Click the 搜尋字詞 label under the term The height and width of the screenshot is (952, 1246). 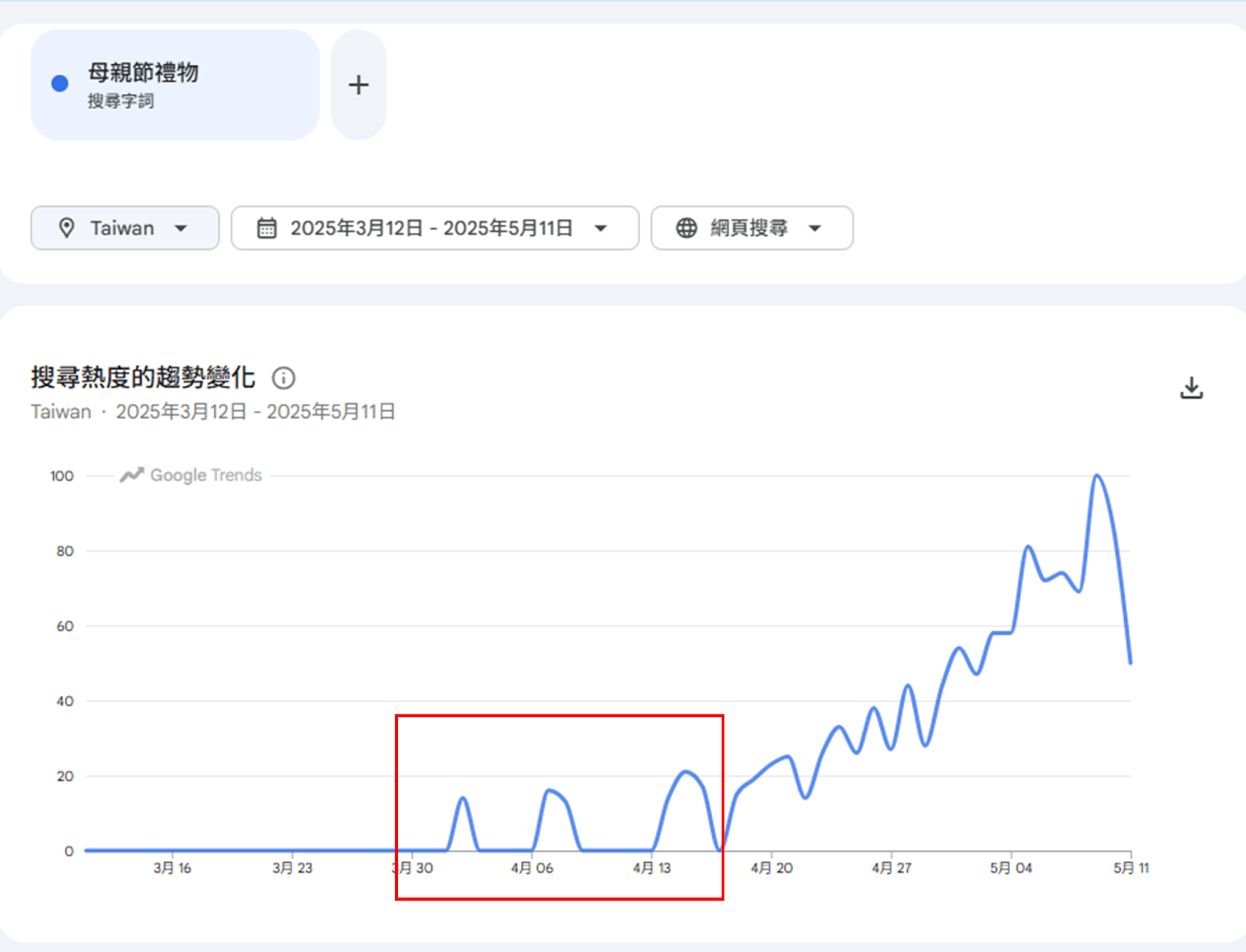tap(121, 101)
